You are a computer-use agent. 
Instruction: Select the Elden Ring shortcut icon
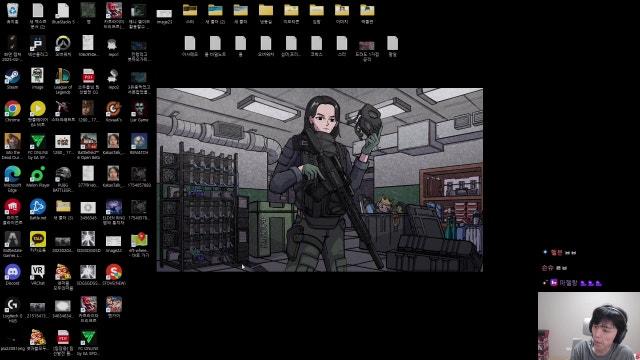tap(113, 211)
